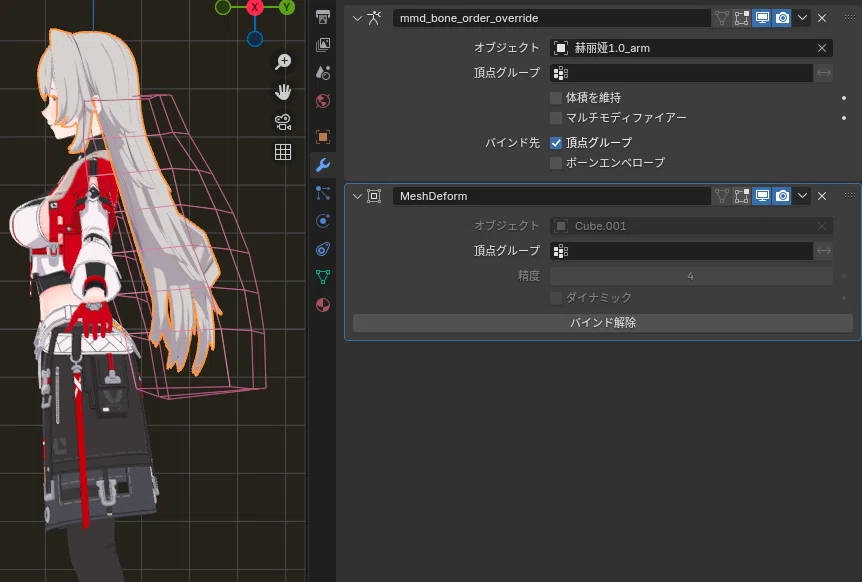862x582 pixels.
Task: Open the World properties tab
Action: 323,101
